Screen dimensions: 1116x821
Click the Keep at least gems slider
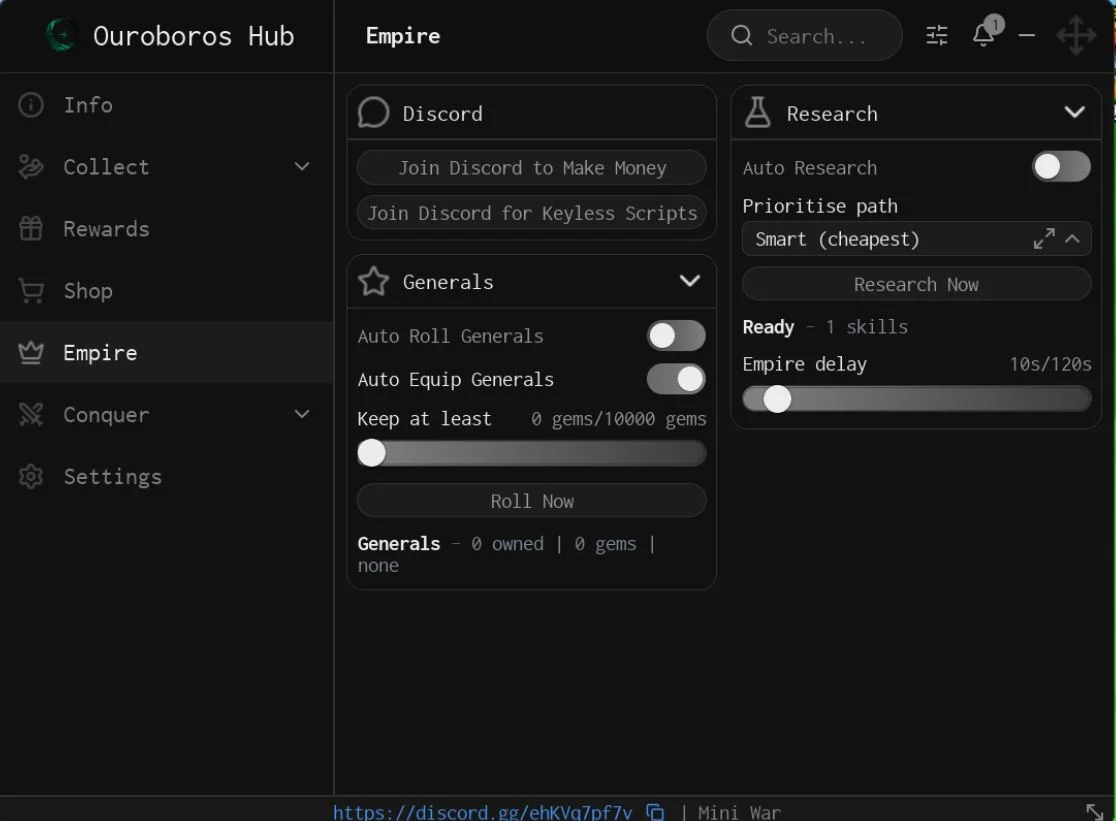click(x=532, y=453)
